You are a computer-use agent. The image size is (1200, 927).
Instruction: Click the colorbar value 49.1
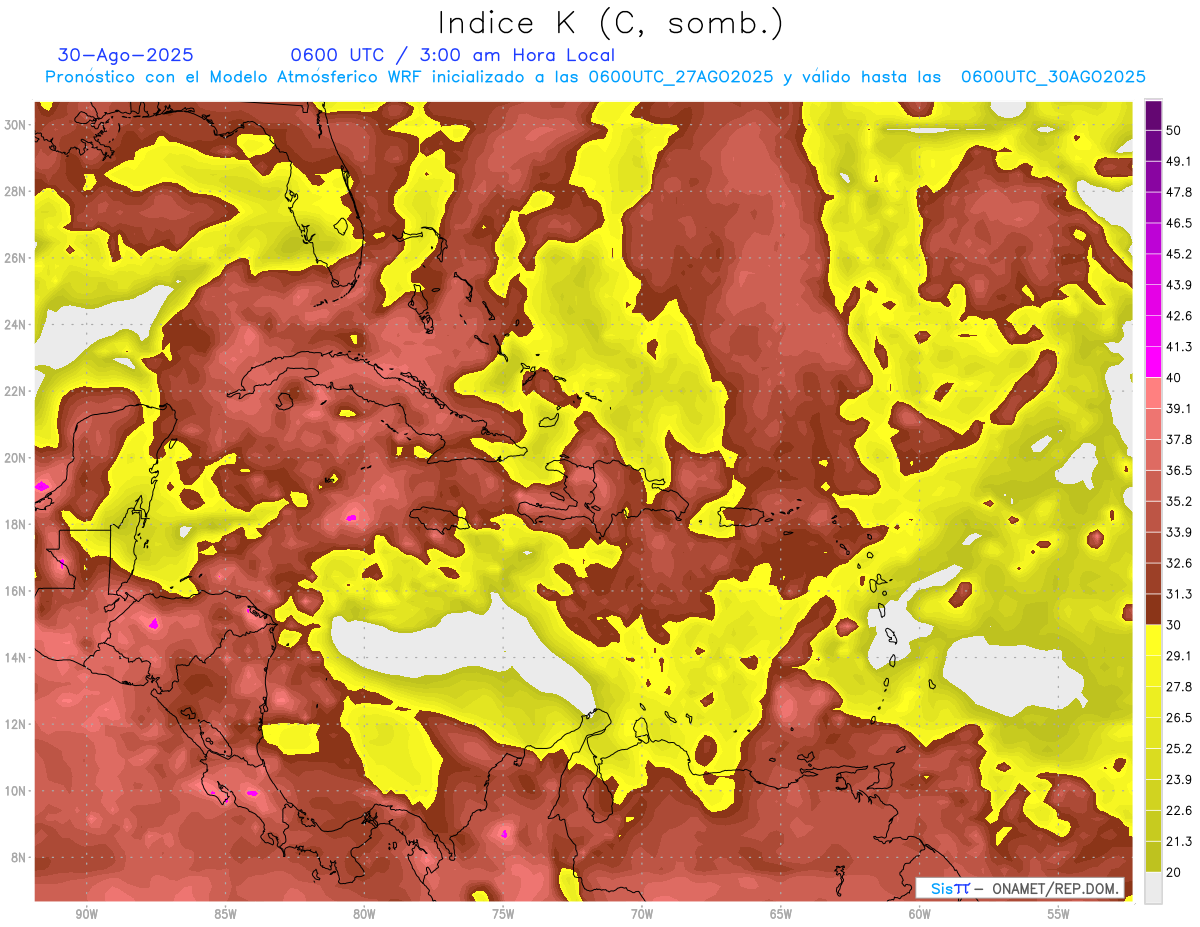[x=1179, y=161]
